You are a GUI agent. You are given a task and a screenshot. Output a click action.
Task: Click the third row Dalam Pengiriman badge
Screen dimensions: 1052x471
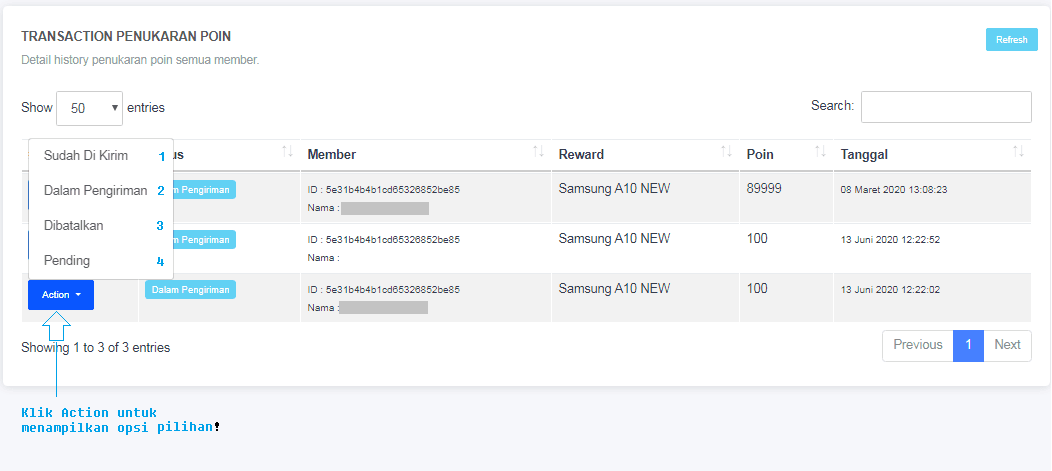190,290
